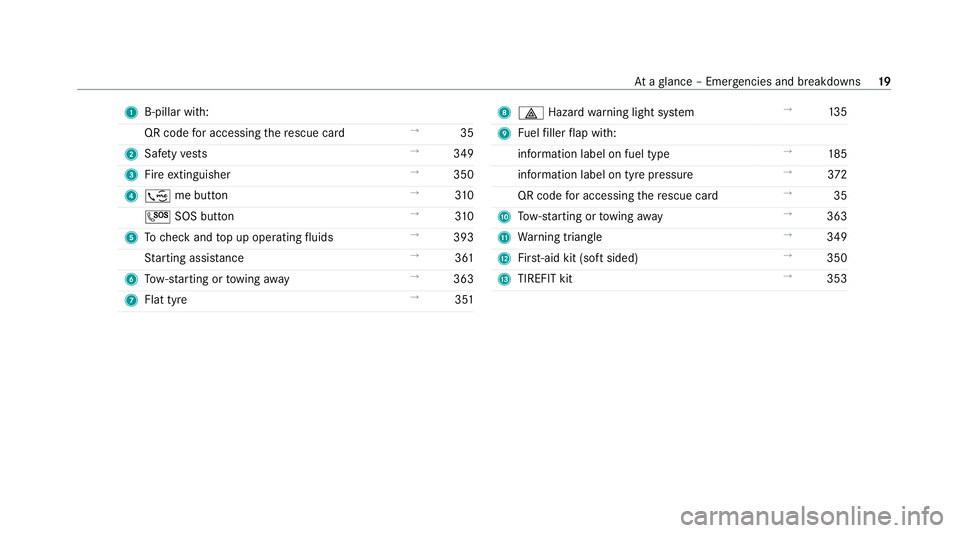Screen dimensions: 960x533
Task: Click numbered bullet 5 beside operating fluids
Action: [x=131, y=237]
